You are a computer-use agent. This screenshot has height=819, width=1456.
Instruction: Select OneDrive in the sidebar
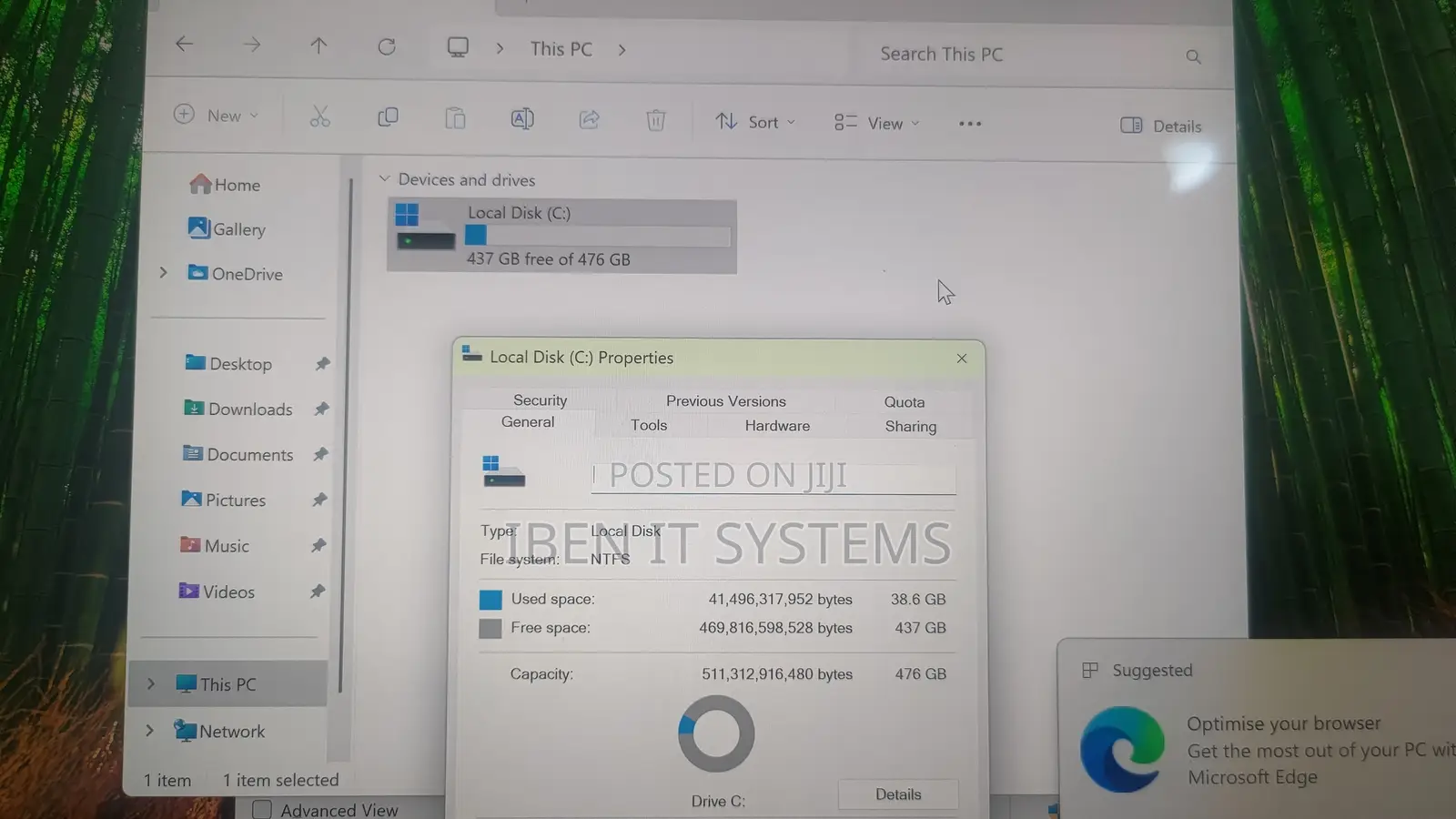tap(235, 273)
